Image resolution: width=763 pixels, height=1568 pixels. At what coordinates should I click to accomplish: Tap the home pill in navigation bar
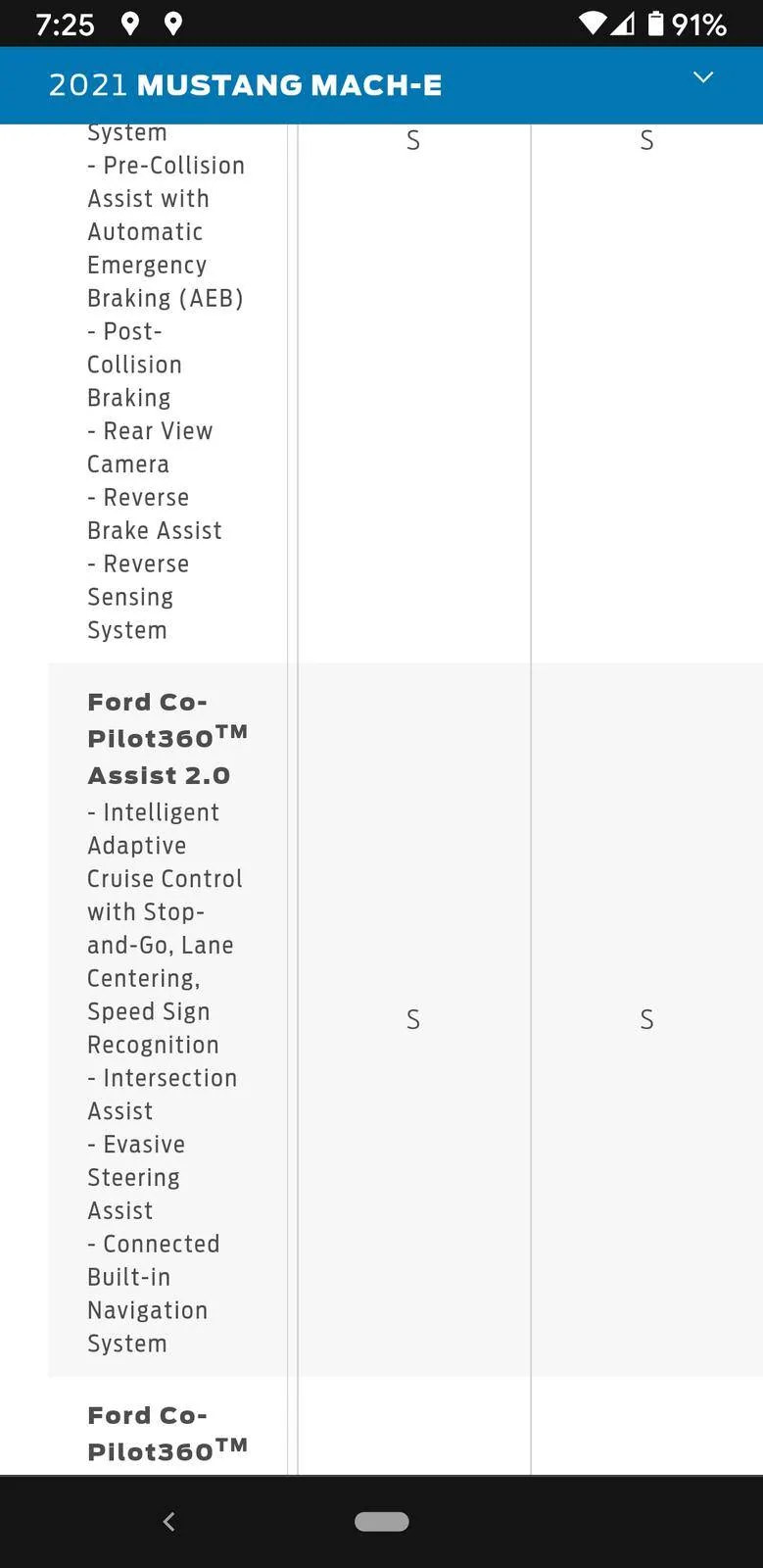[x=382, y=1521]
